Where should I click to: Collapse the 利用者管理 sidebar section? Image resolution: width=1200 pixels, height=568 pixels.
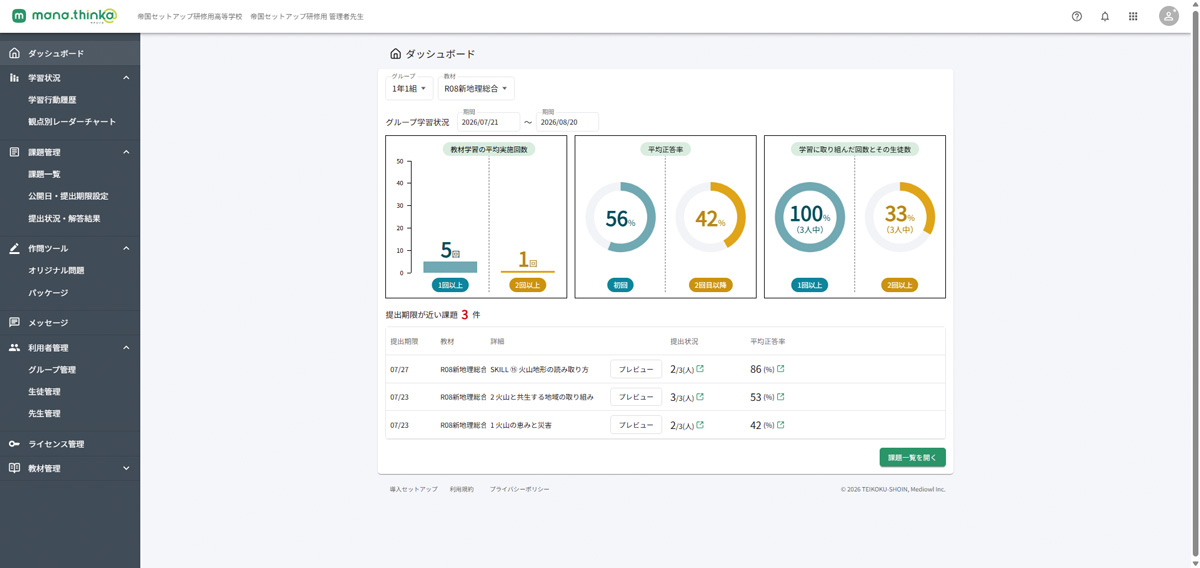tap(126, 348)
